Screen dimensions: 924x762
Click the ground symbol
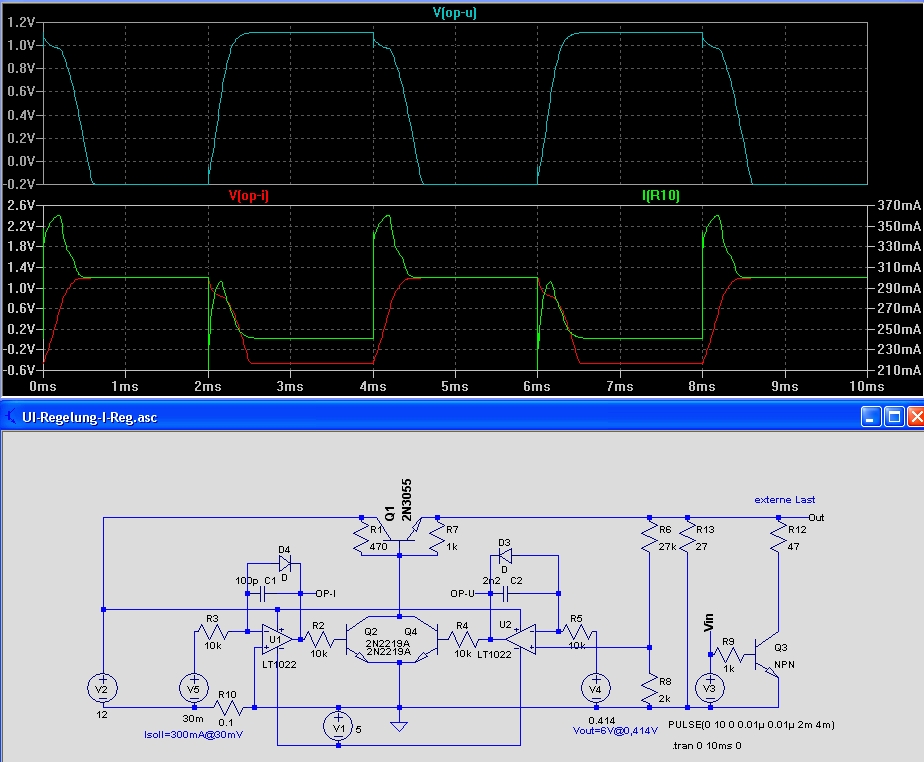tap(399, 726)
